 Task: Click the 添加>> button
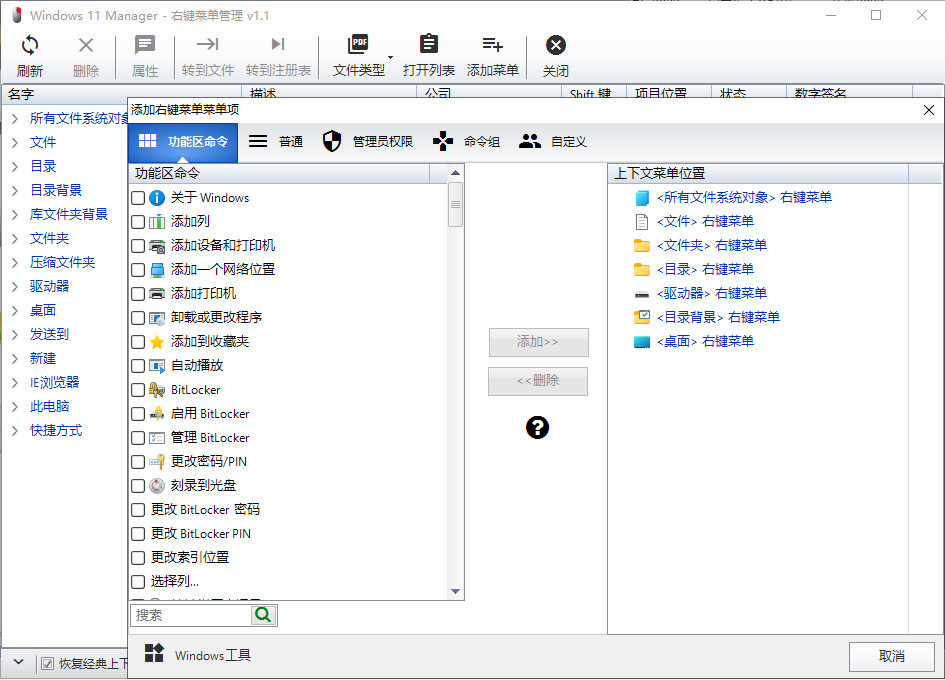pos(538,342)
